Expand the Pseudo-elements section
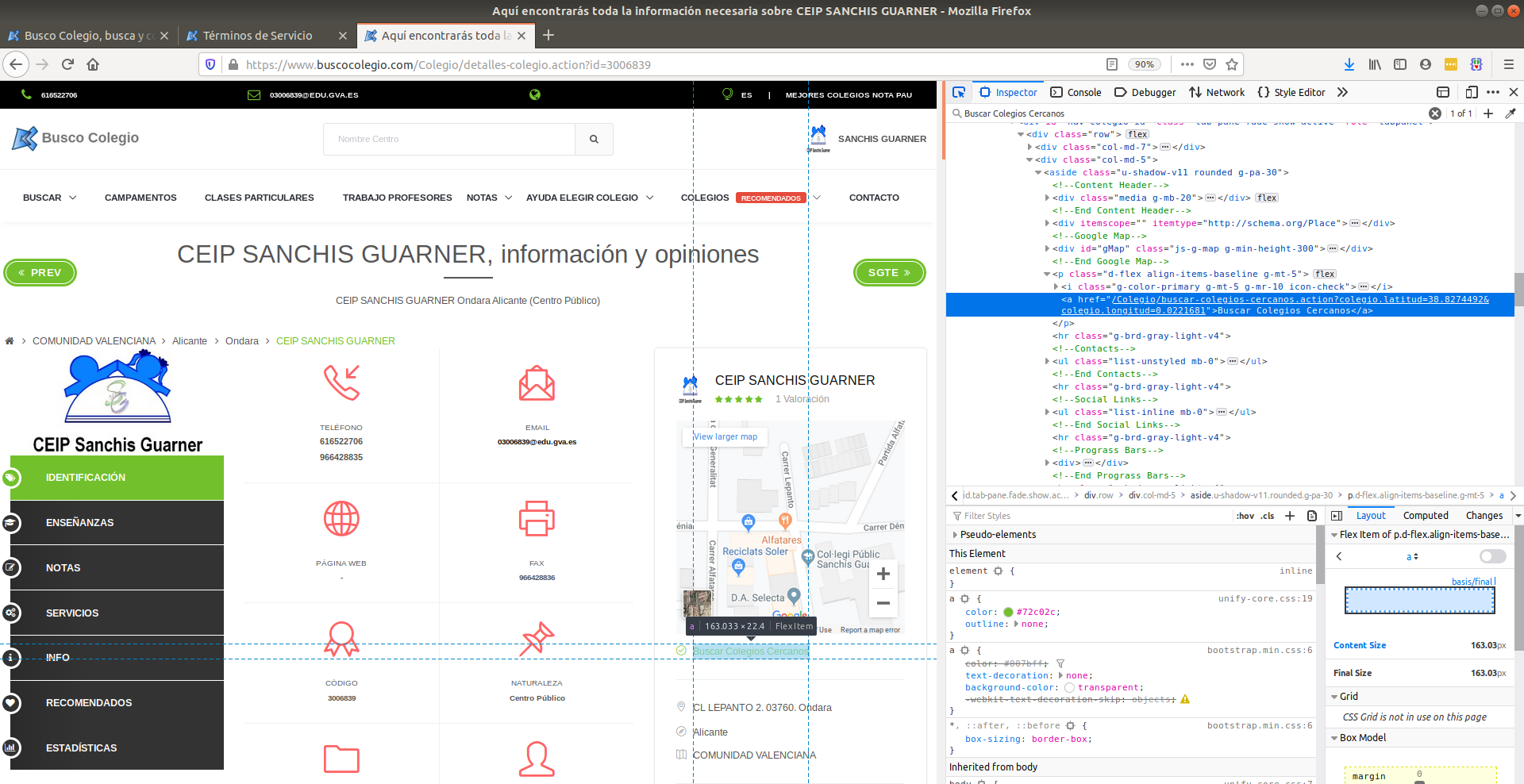The width and height of the screenshot is (1524, 784). [955, 535]
